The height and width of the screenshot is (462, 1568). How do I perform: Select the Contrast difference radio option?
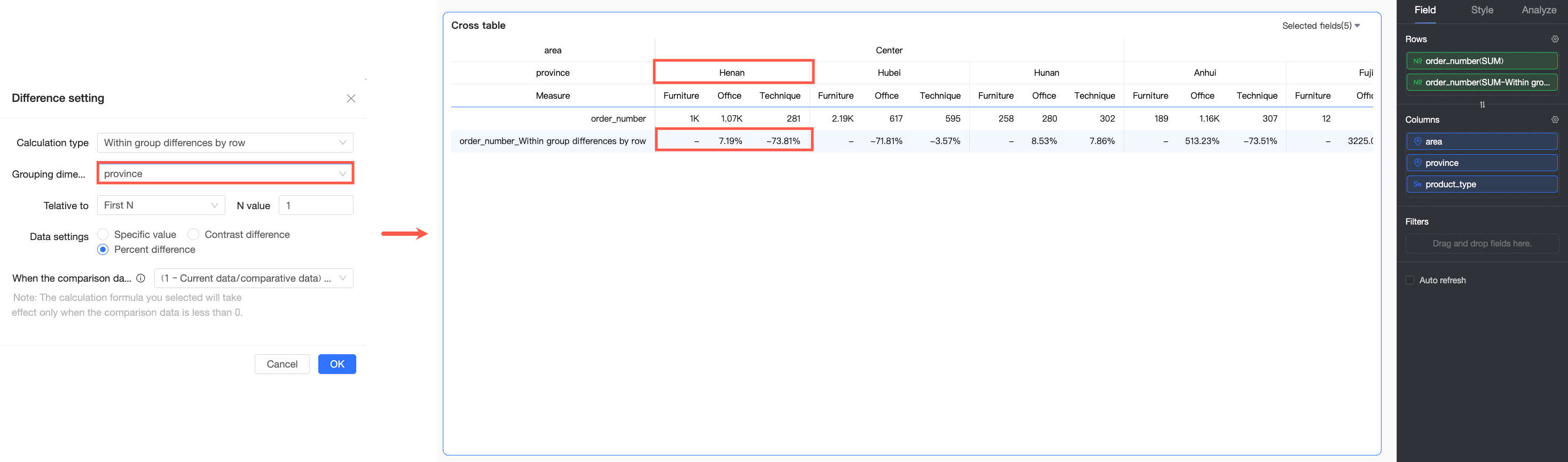tap(193, 234)
